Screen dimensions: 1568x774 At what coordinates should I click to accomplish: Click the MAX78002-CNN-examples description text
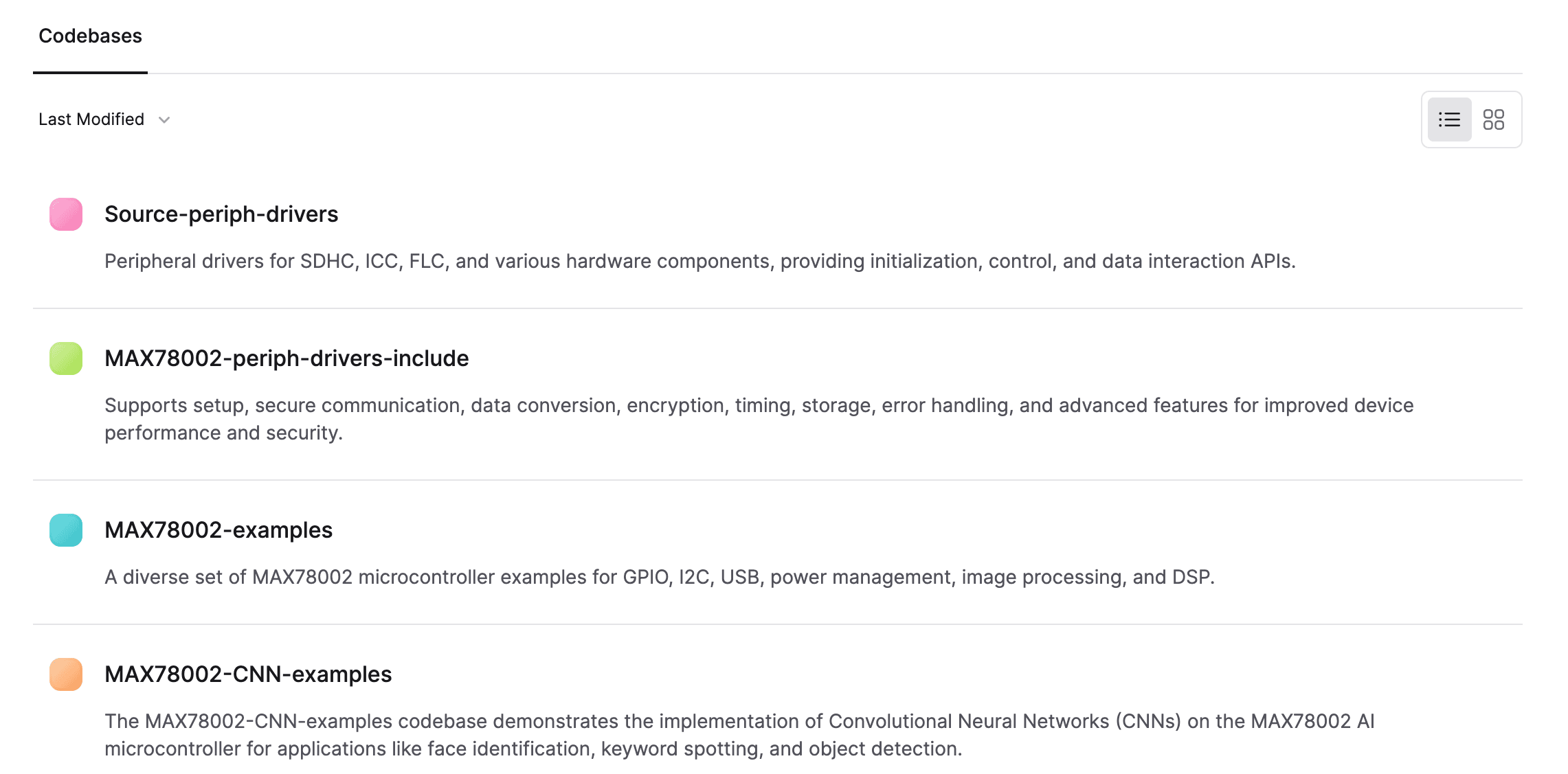tap(739, 735)
